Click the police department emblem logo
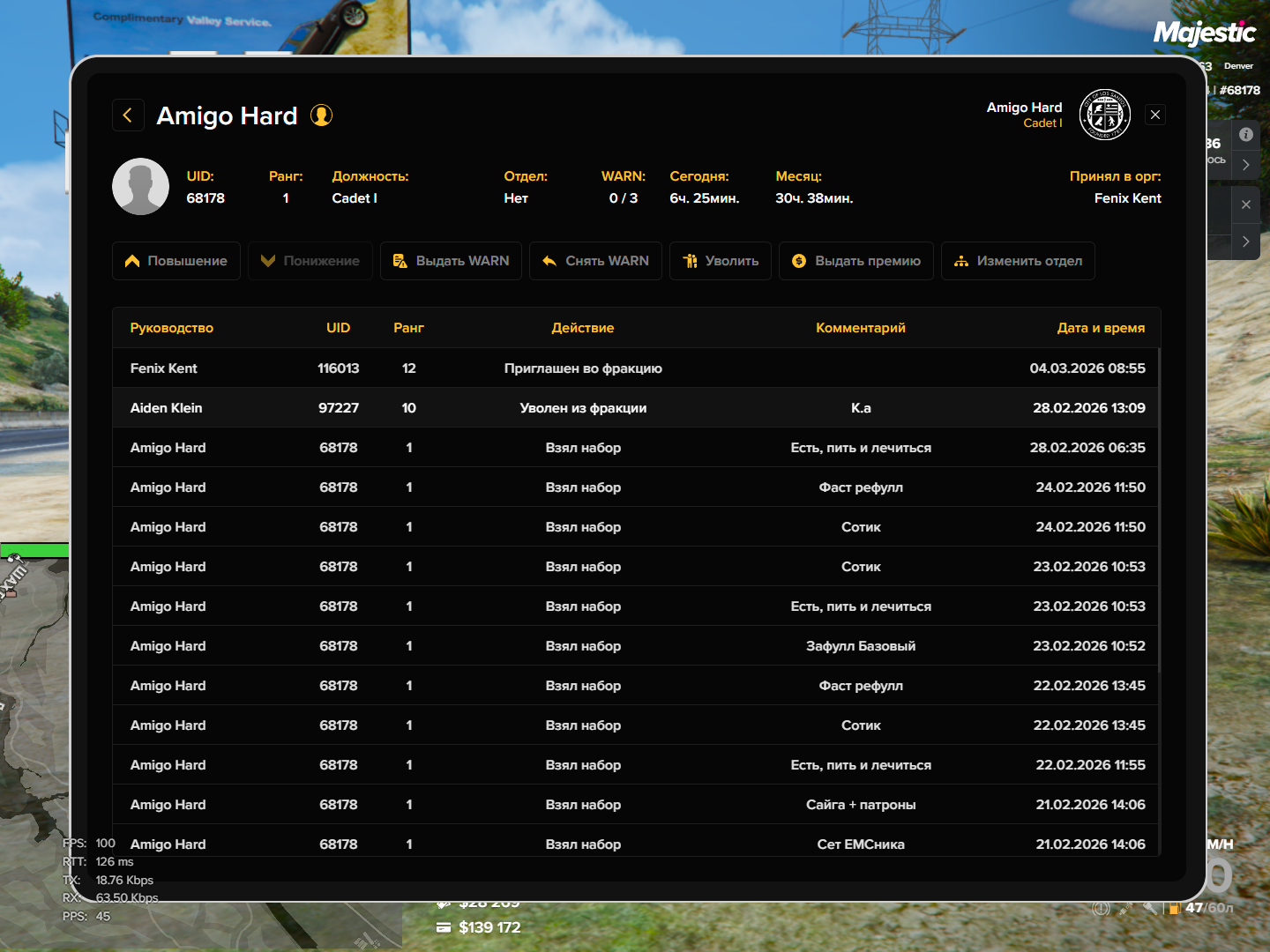 1105,115
